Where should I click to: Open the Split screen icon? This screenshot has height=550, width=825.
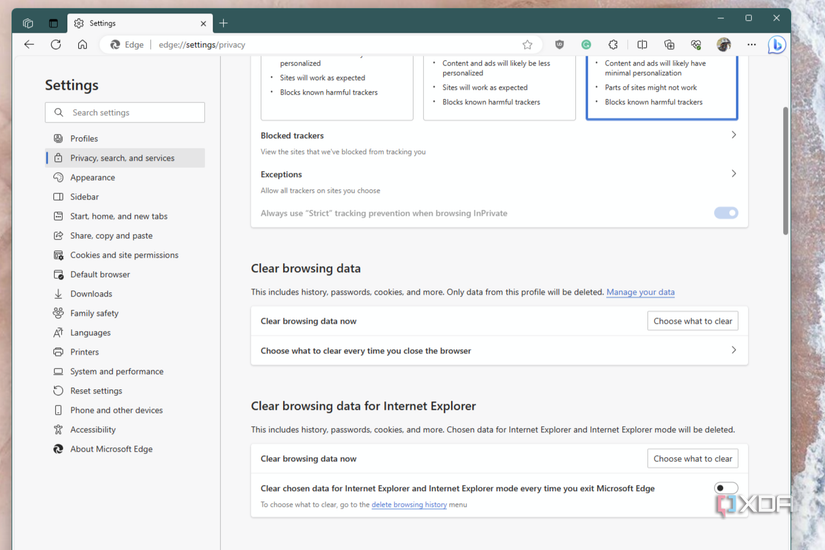pyautogui.click(x=642, y=45)
